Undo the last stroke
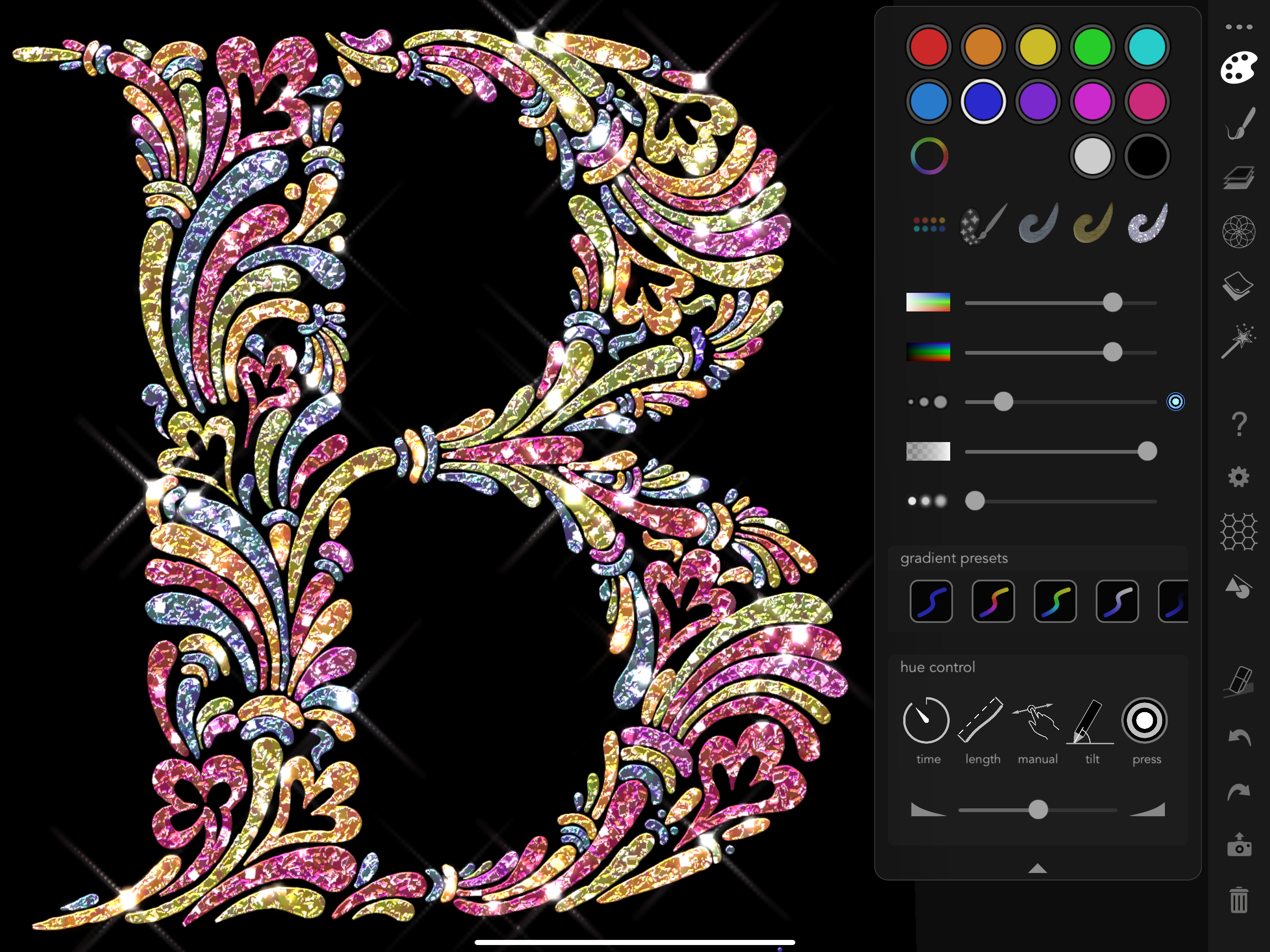The height and width of the screenshot is (952, 1270). click(x=1240, y=737)
